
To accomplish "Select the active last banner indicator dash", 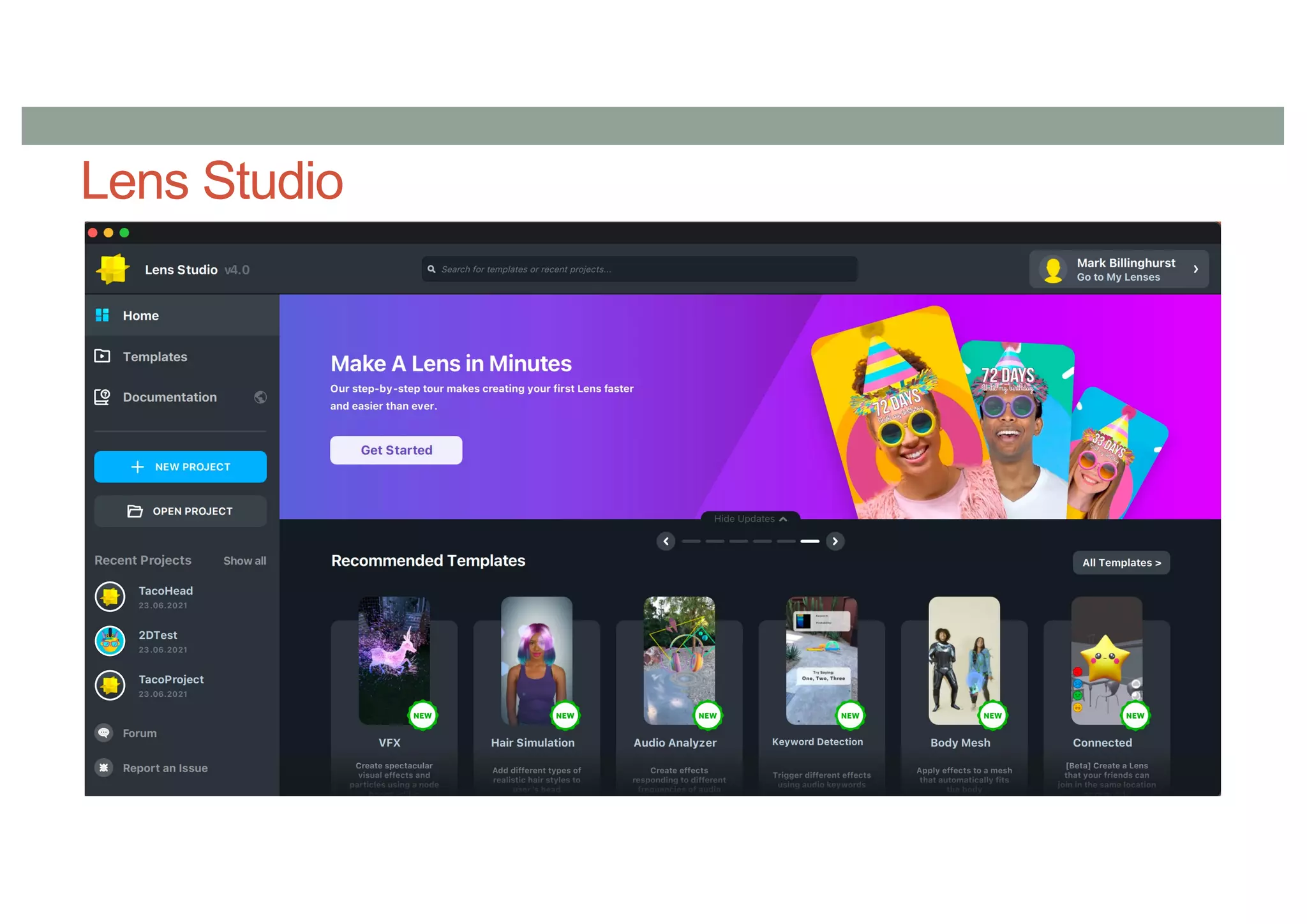I will click(x=810, y=541).
